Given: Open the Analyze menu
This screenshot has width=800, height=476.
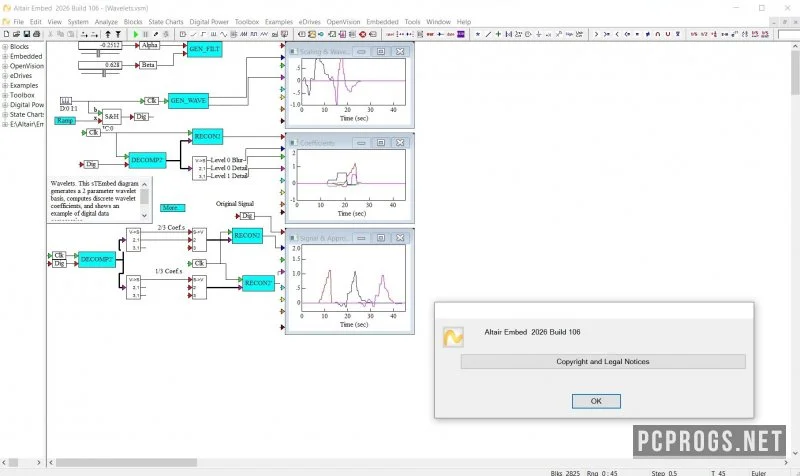Looking at the screenshot, I should [106, 22].
